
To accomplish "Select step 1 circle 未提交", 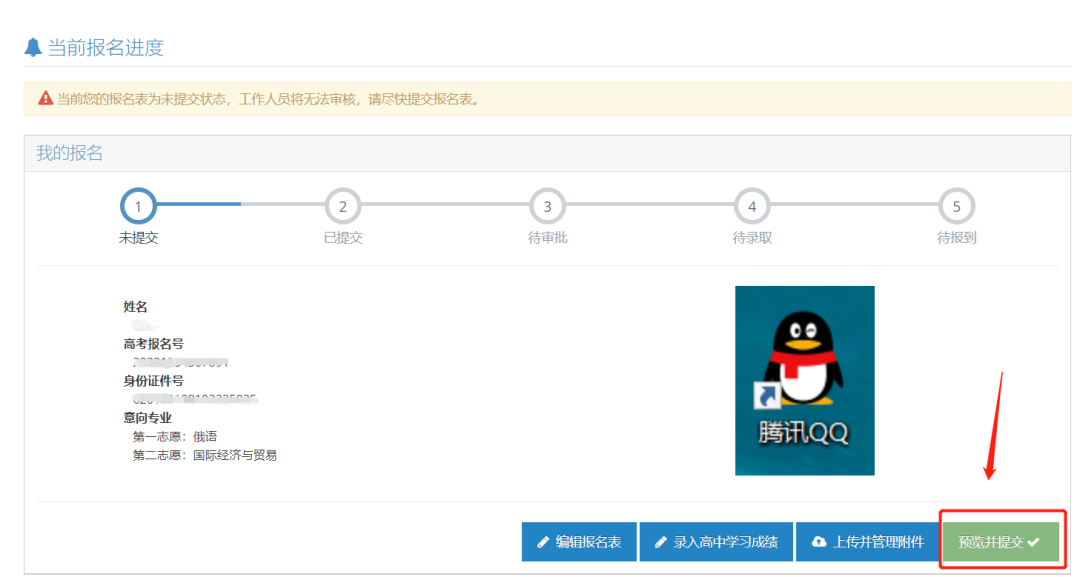I will tap(138, 207).
